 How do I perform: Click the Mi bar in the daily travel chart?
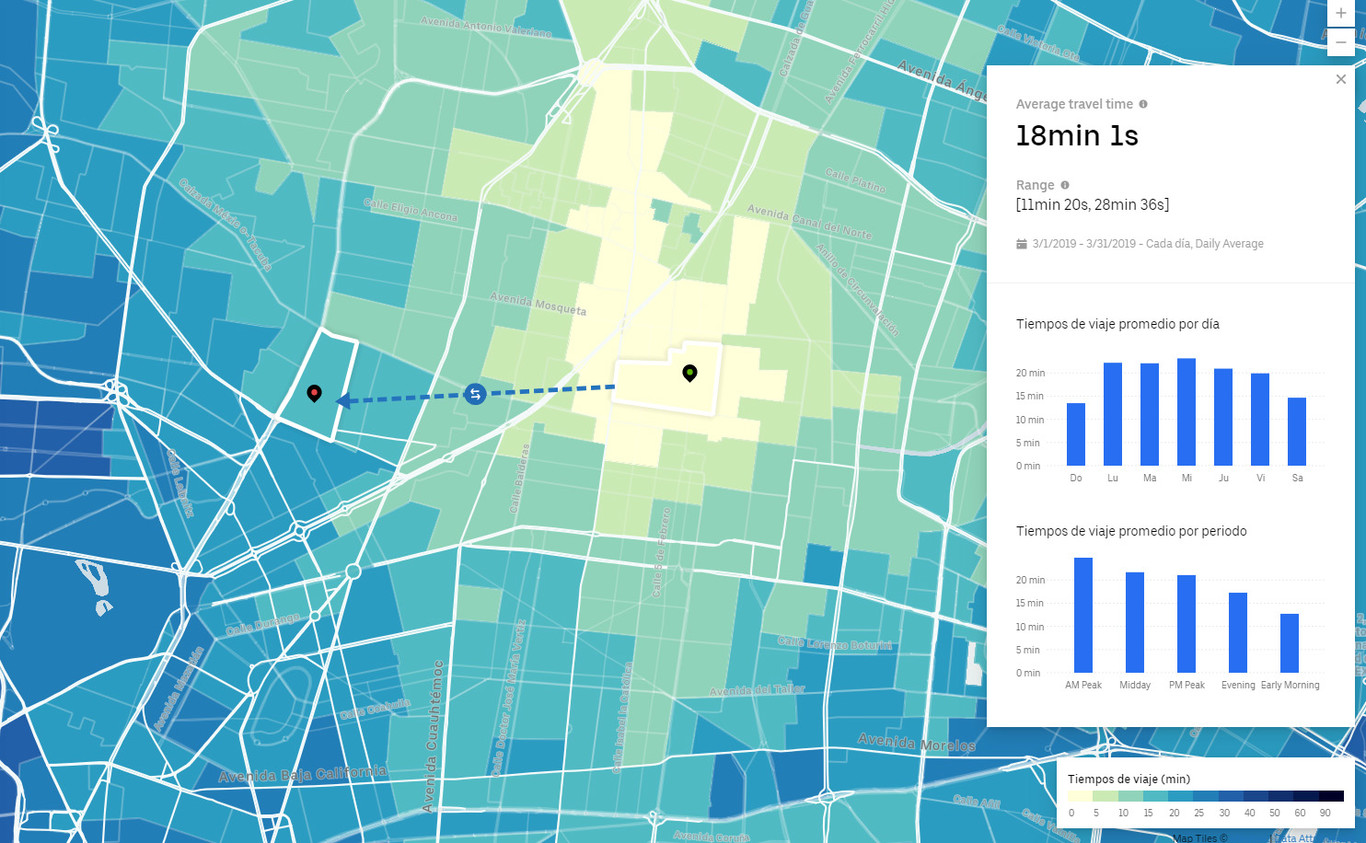tap(1186, 410)
